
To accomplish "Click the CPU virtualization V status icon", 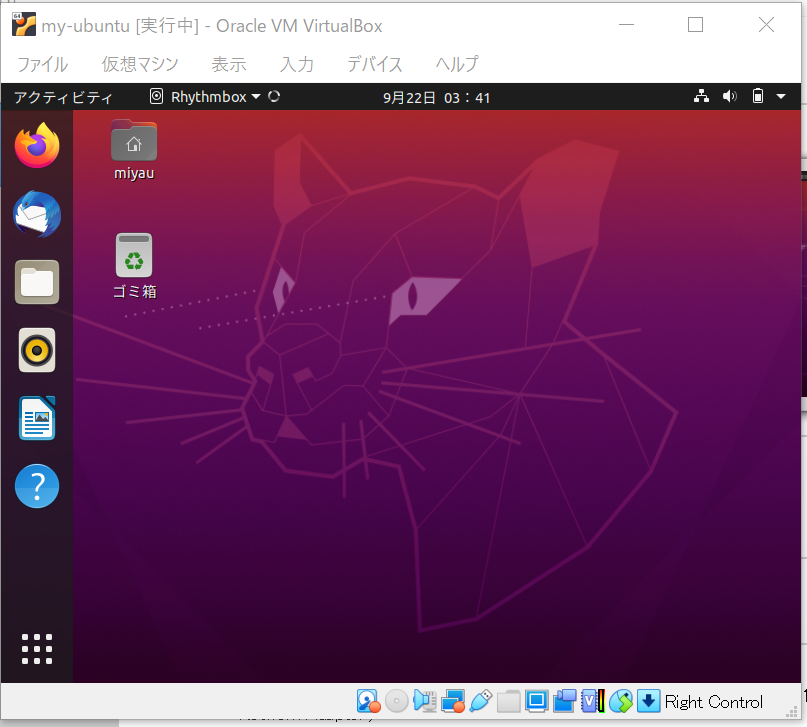I will [593, 701].
